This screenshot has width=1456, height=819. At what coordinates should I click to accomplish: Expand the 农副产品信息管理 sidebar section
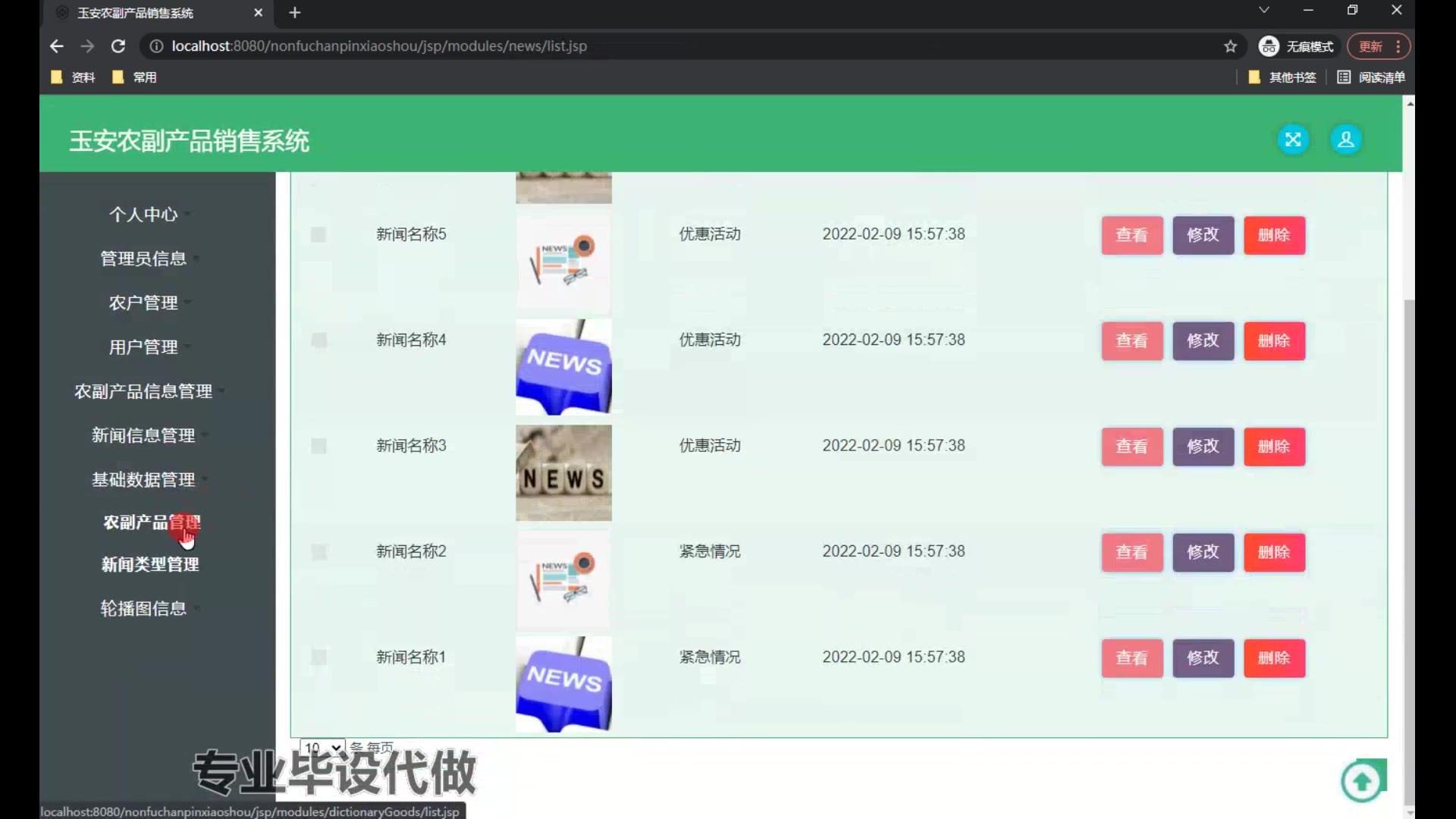143,391
